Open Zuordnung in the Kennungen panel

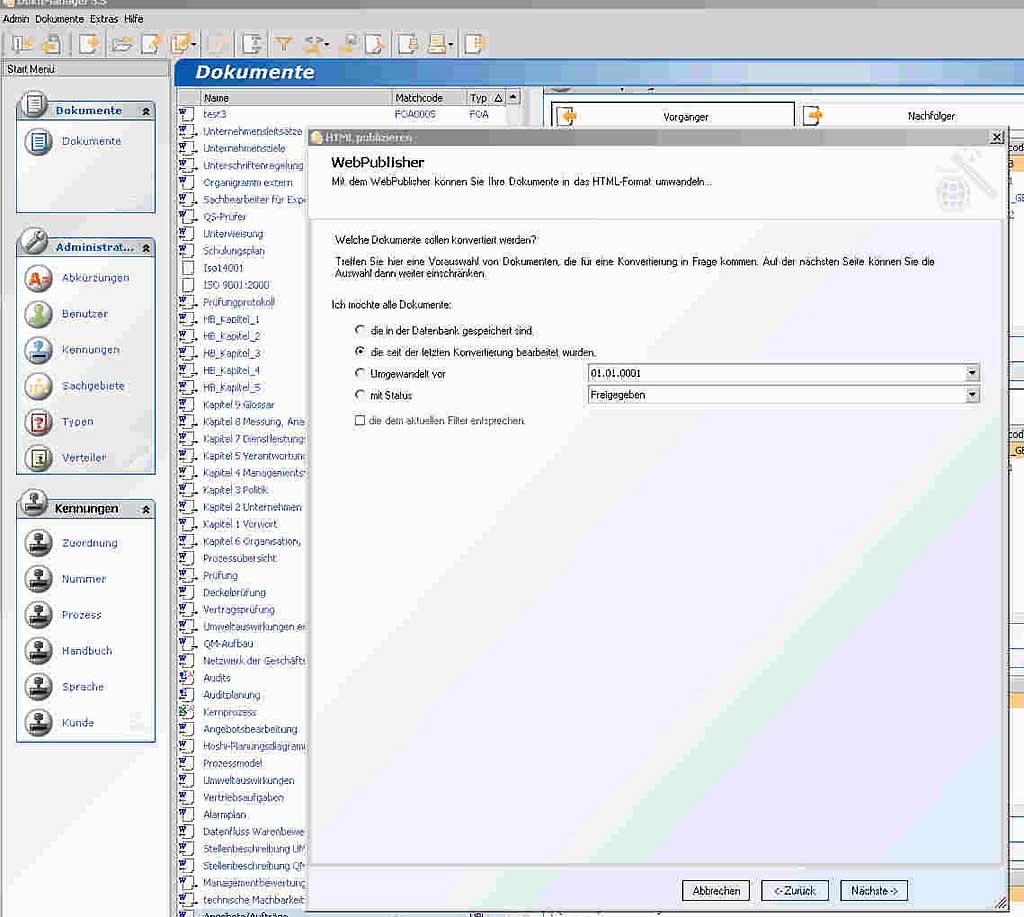click(90, 543)
